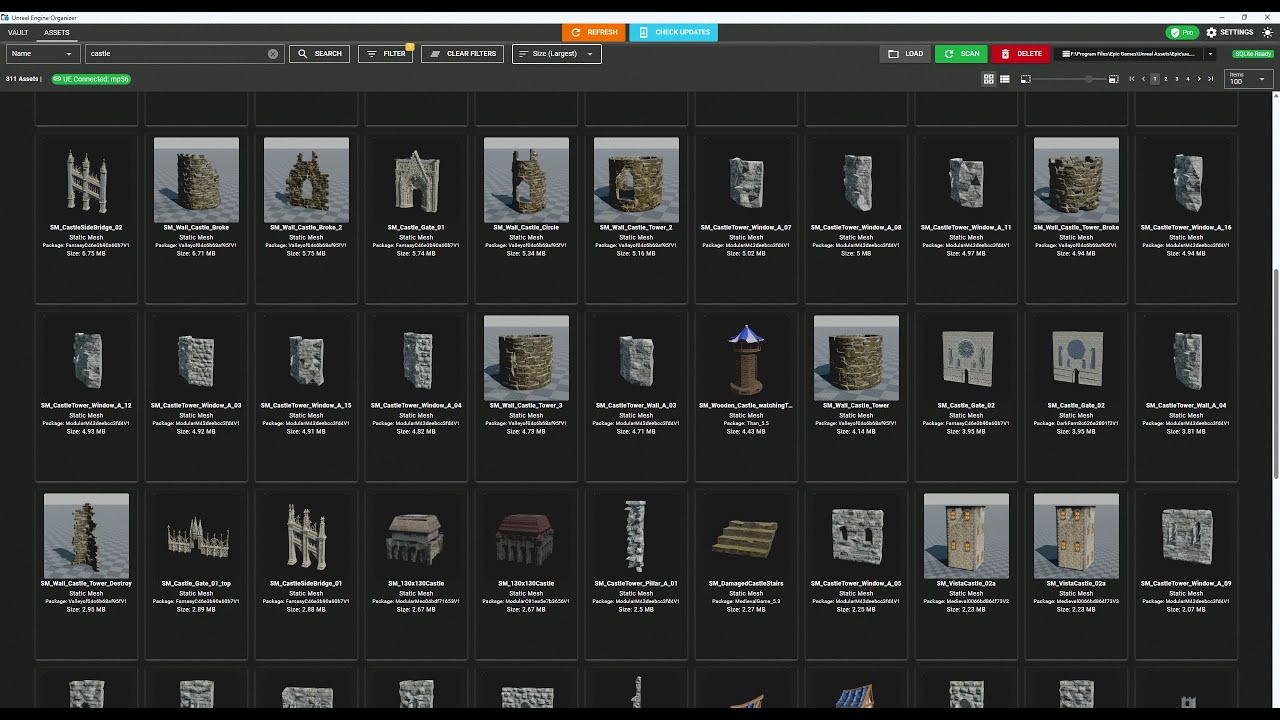
Task: Click the '311 Assets' count label
Action: tap(22, 79)
